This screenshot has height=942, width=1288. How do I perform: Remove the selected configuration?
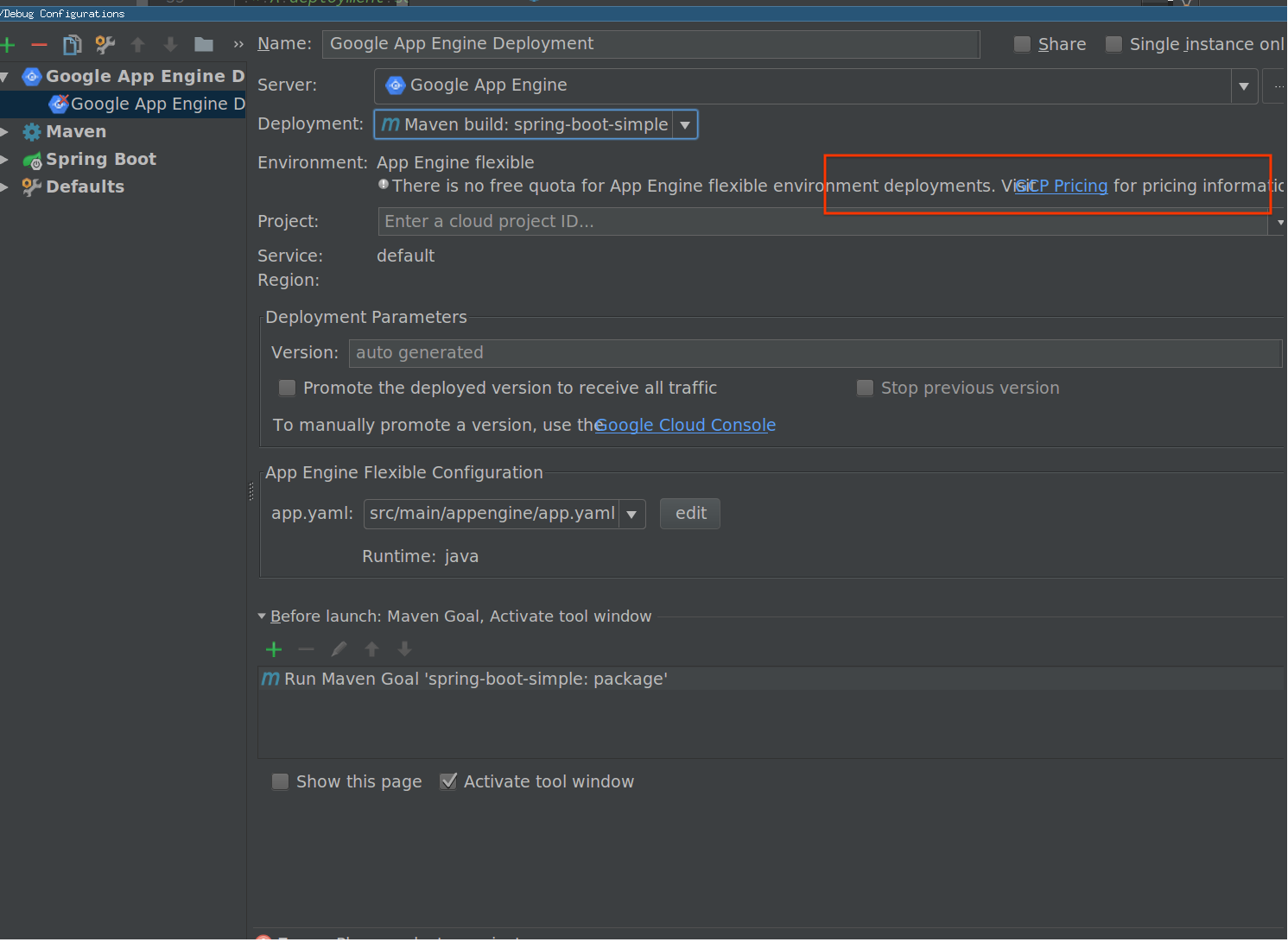(39, 44)
